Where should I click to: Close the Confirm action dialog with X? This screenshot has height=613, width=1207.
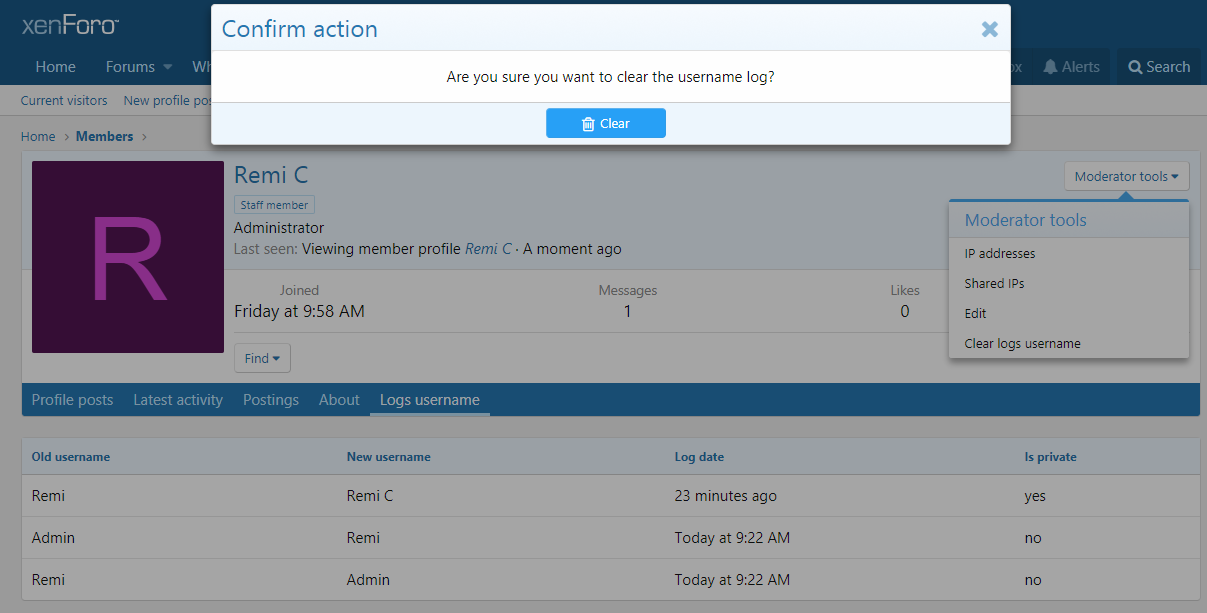click(x=989, y=29)
